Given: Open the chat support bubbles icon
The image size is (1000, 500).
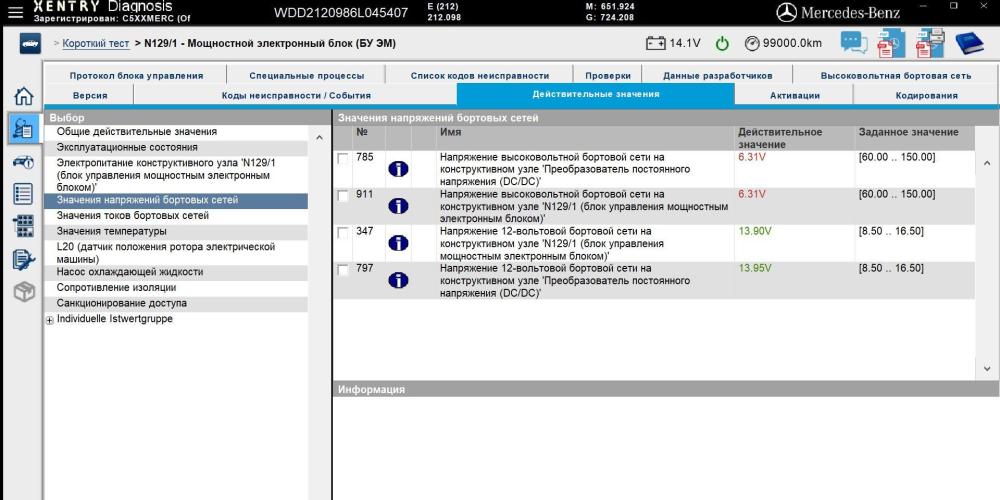Looking at the screenshot, I should pyautogui.click(x=854, y=43).
